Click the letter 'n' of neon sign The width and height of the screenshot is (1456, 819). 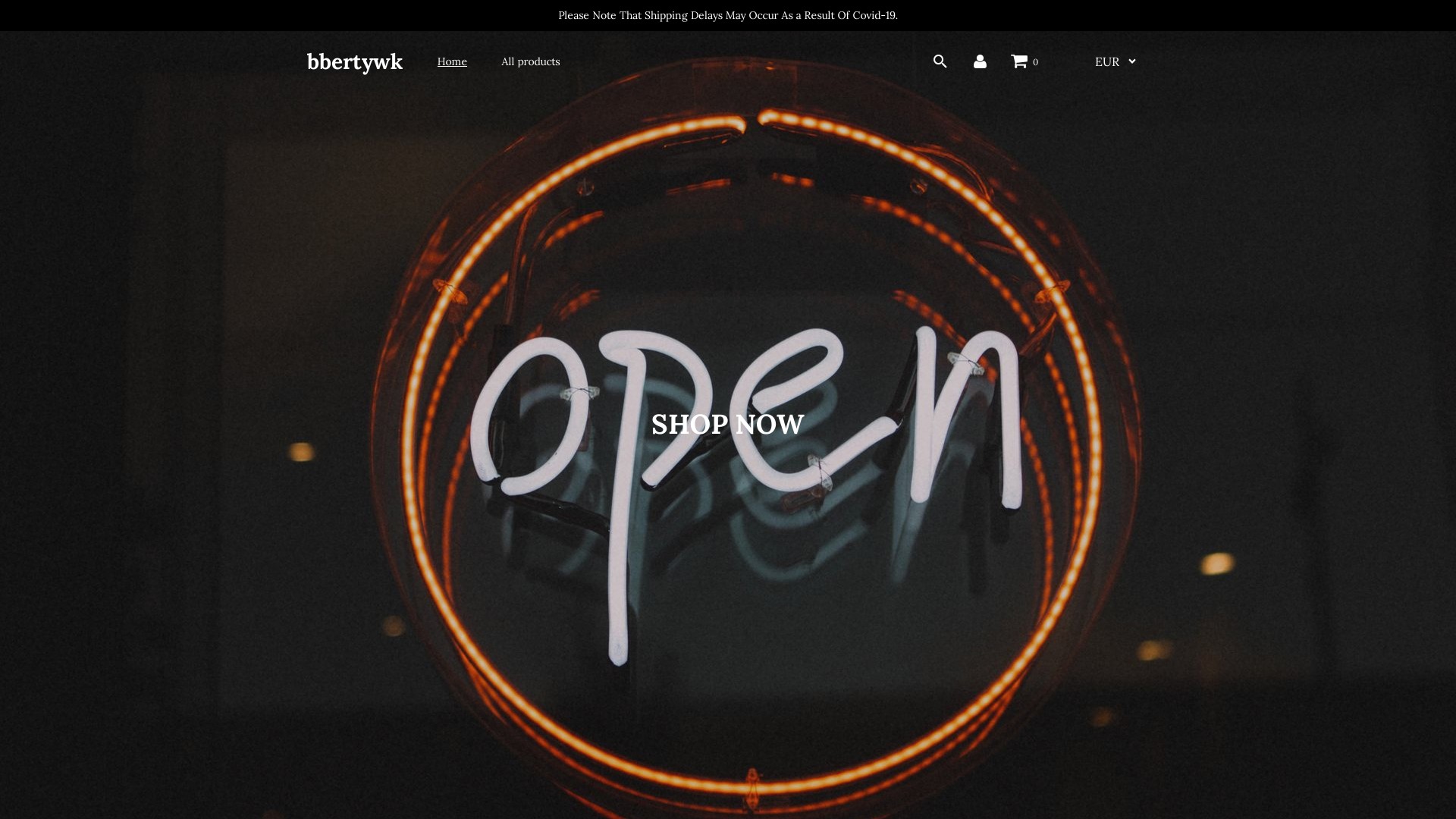tap(967, 417)
